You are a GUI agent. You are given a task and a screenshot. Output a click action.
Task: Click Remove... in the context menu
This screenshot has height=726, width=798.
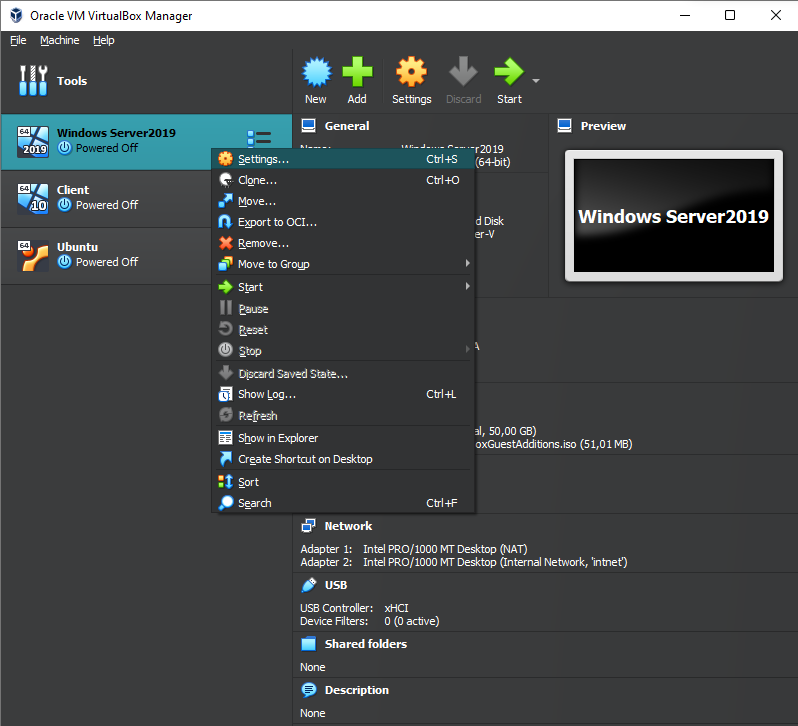click(x=263, y=243)
